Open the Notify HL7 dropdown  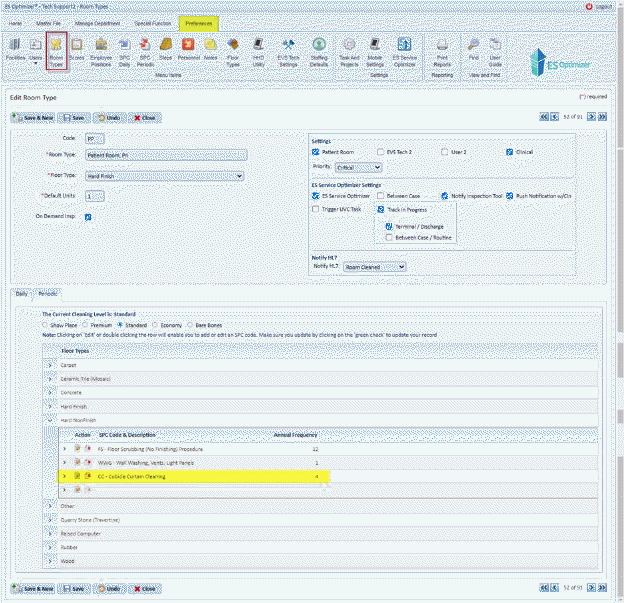[x=374, y=267]
